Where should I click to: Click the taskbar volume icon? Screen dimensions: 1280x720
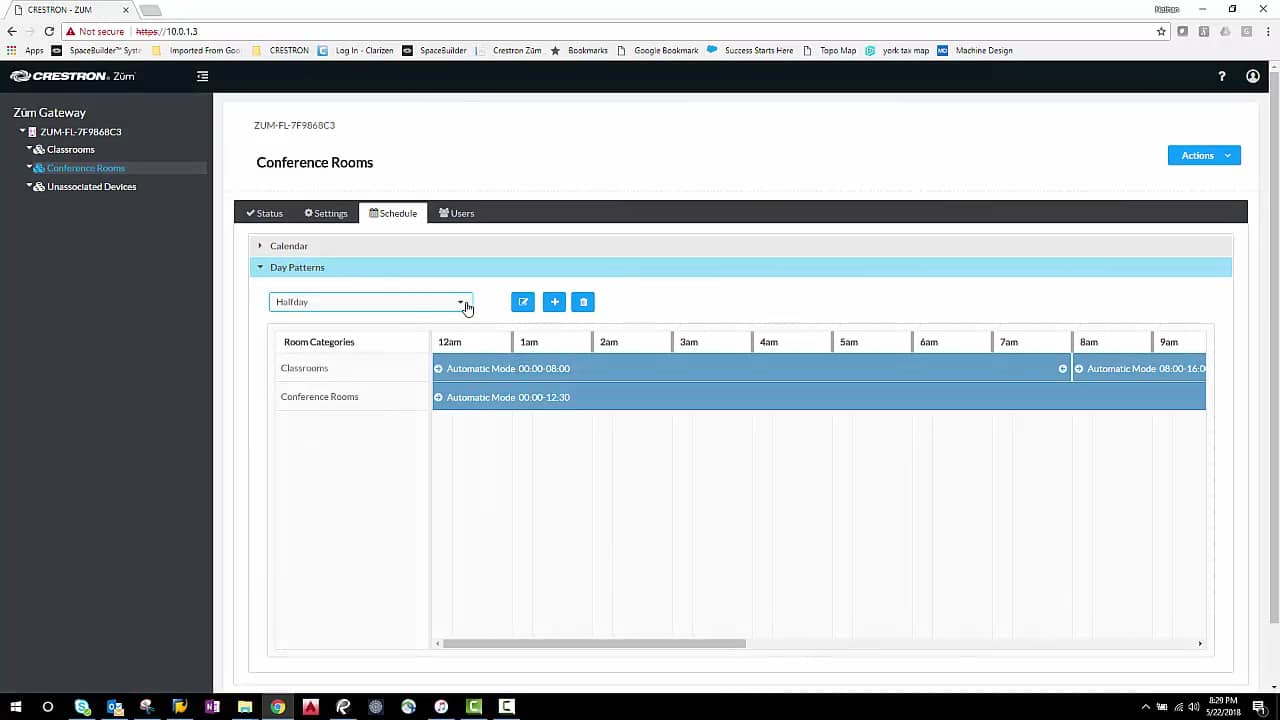point(1193,707)
